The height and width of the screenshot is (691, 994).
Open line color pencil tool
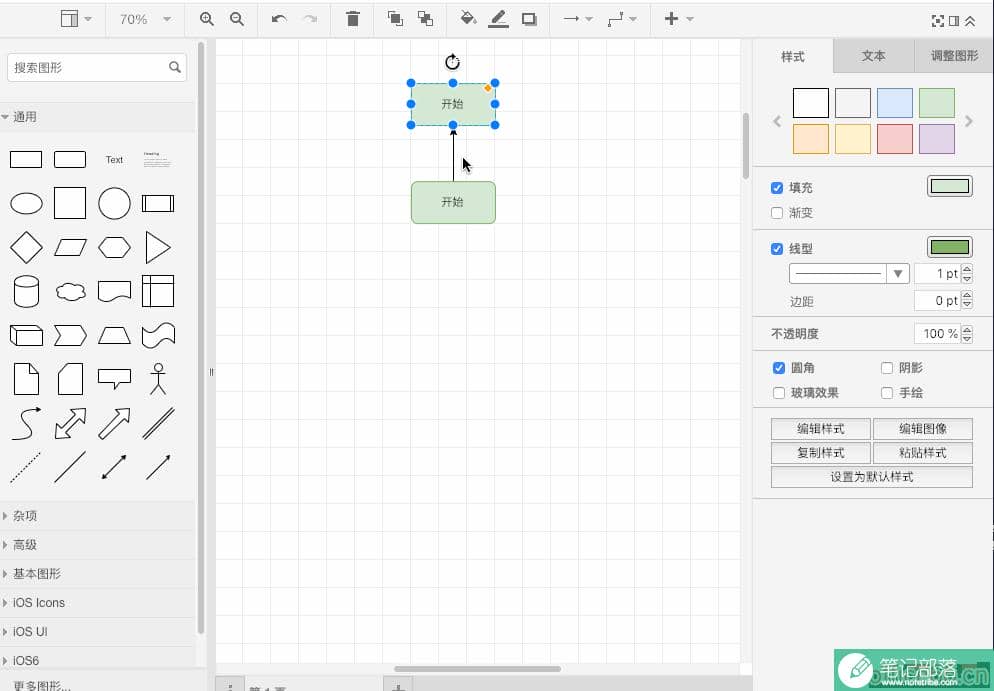pos(499,20)
